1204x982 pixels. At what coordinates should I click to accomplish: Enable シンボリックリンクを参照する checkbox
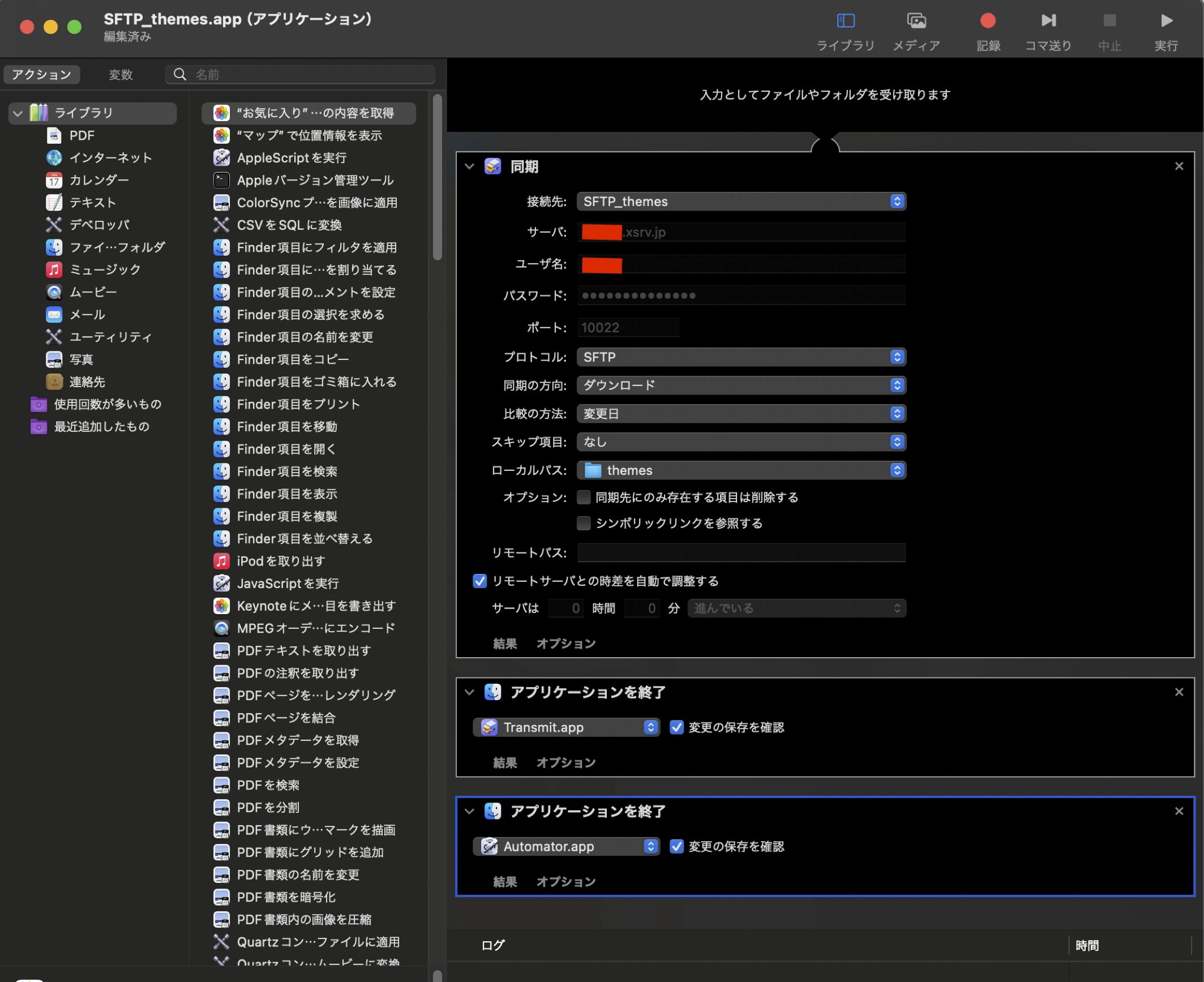pos(584,524)
